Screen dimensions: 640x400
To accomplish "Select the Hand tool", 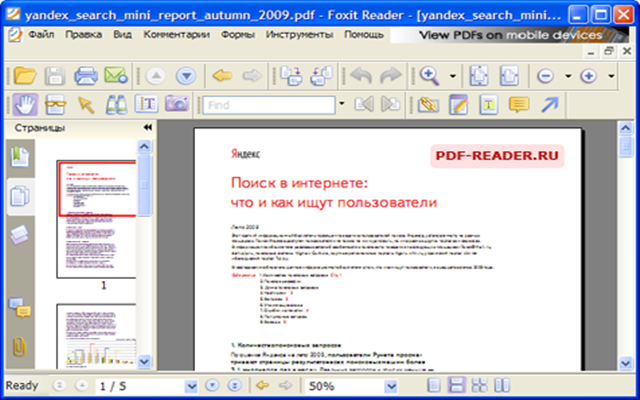I will (x=25, y=105).
